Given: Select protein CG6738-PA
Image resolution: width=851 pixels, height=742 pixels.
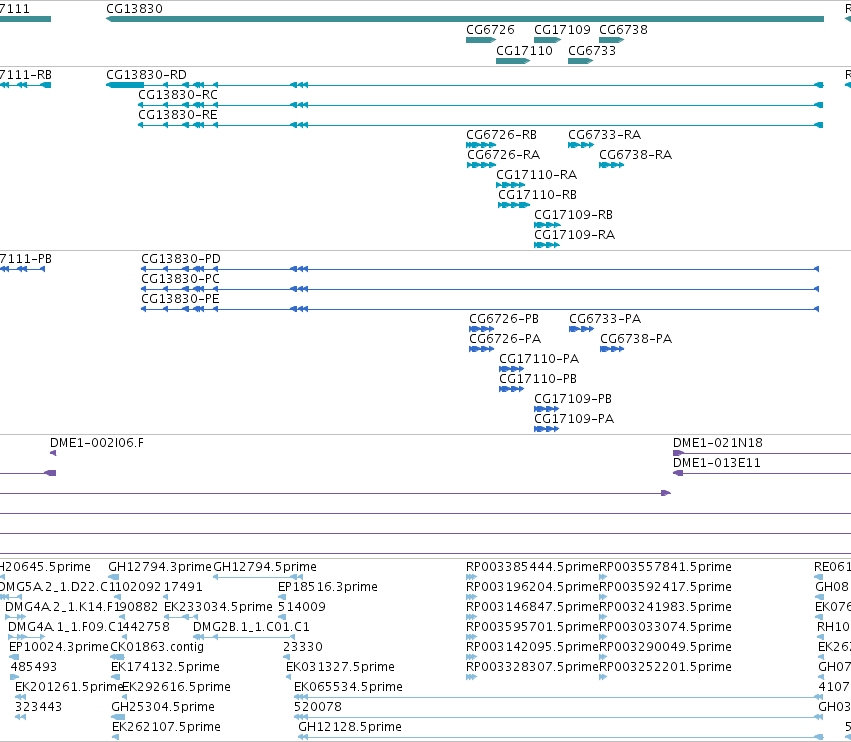Looking at the screenshot, I should (x=612, y=349).
